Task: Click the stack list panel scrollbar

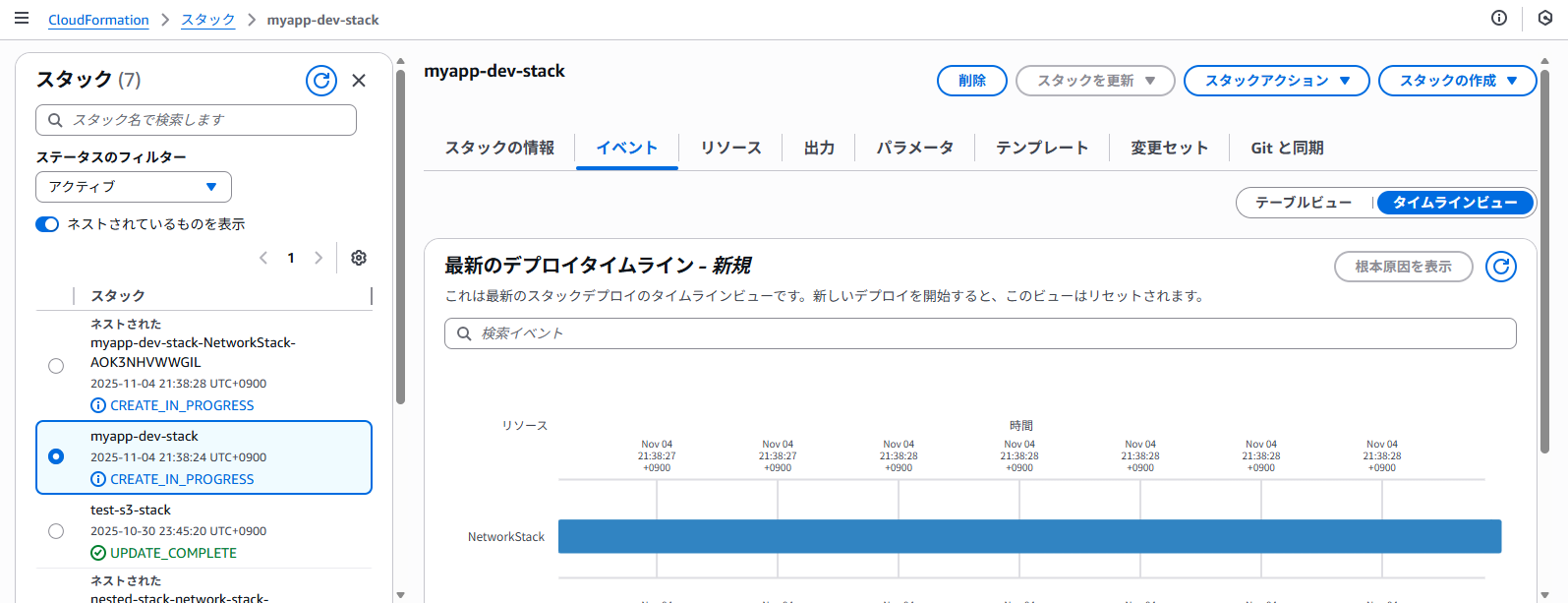Action: (400, 236)
